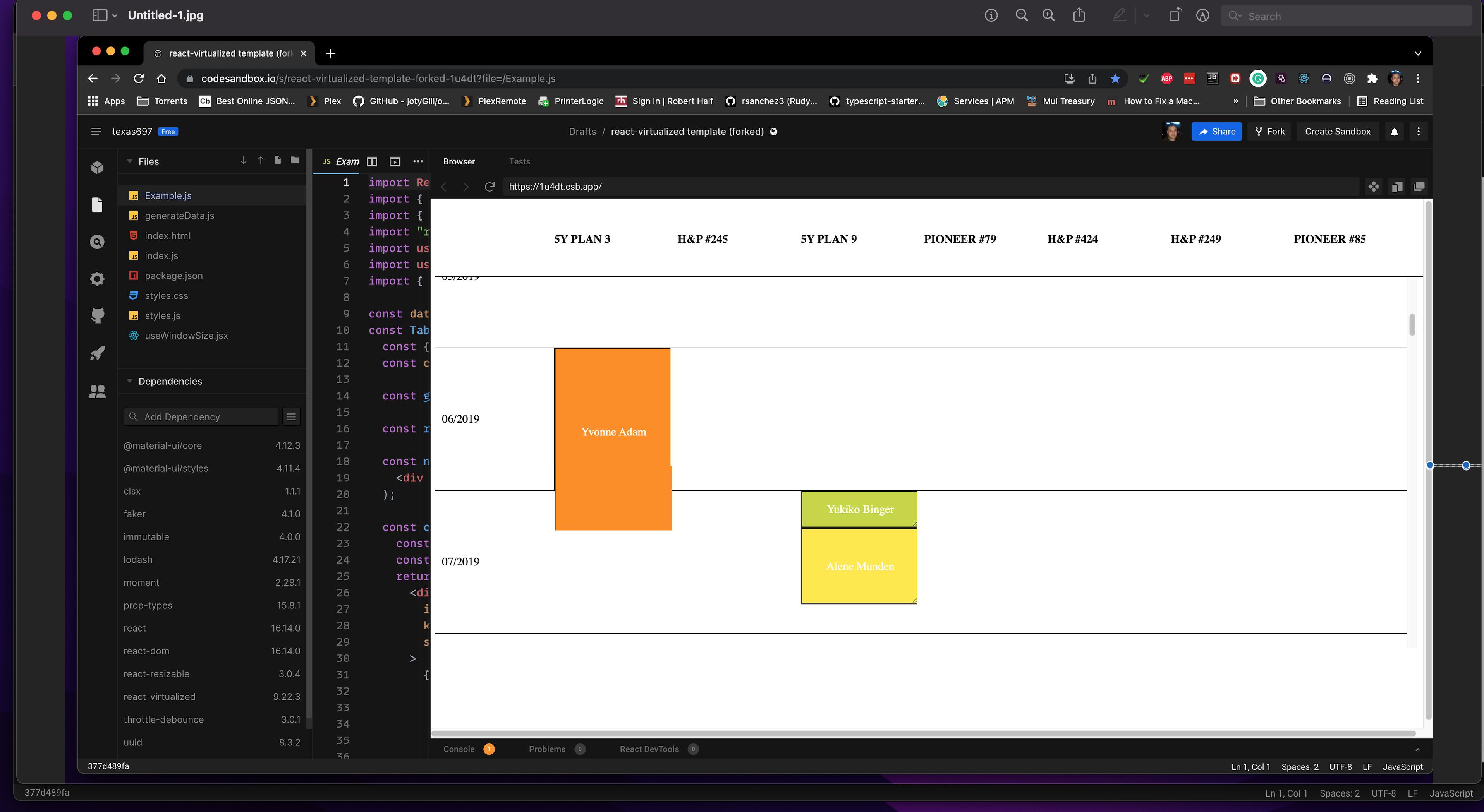Switch to the Tests tab
Screen dimensions: 1484x812
click(520, 162)
